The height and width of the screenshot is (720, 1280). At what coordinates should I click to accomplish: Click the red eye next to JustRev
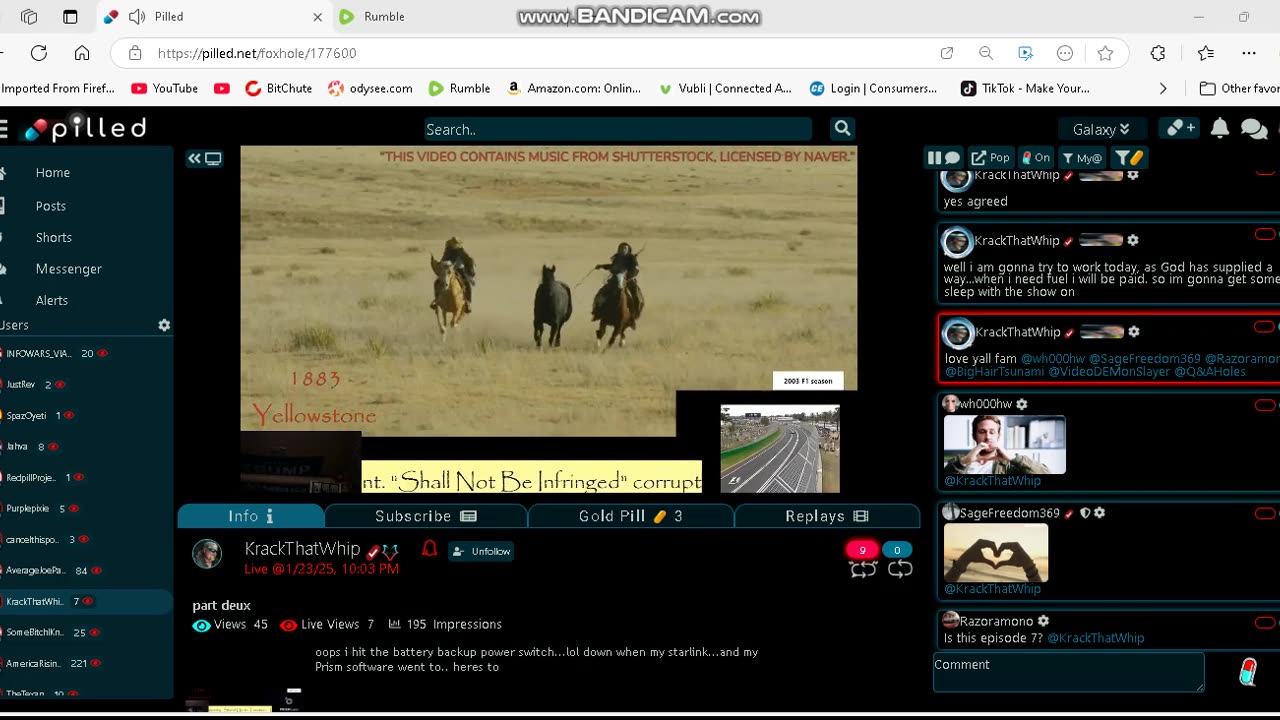tap(60, 384)
